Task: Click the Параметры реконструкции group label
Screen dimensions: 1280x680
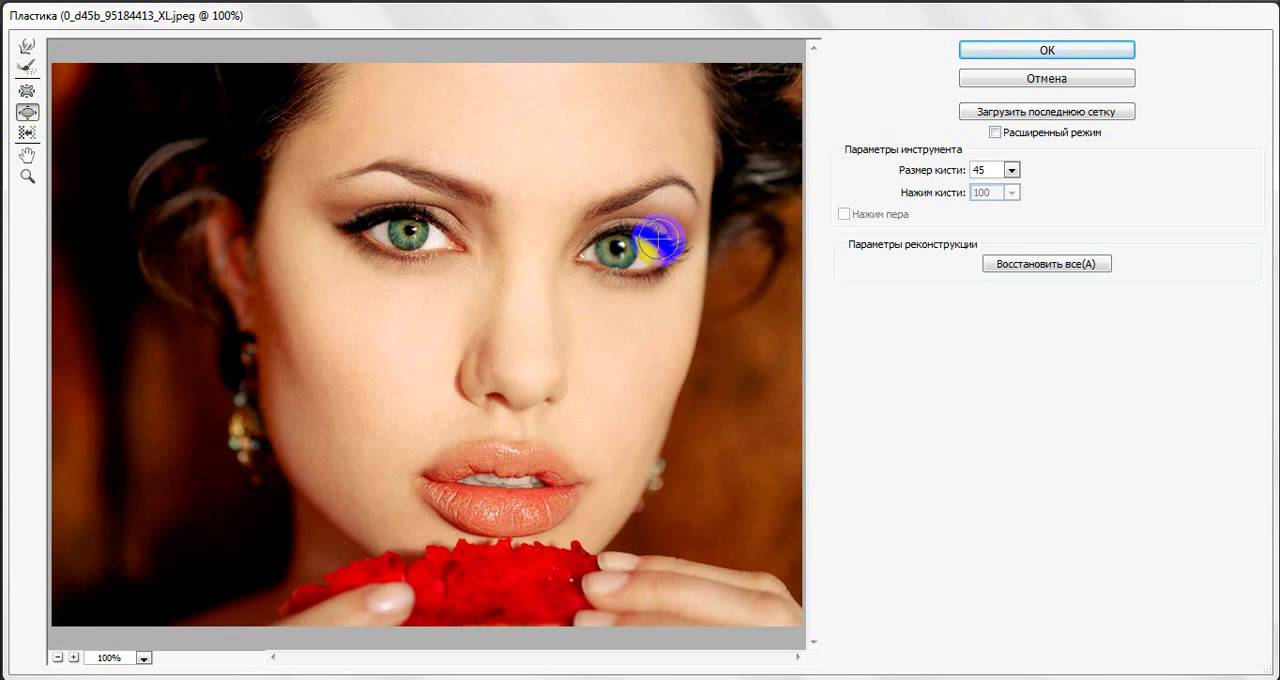Action: (912, 244)
